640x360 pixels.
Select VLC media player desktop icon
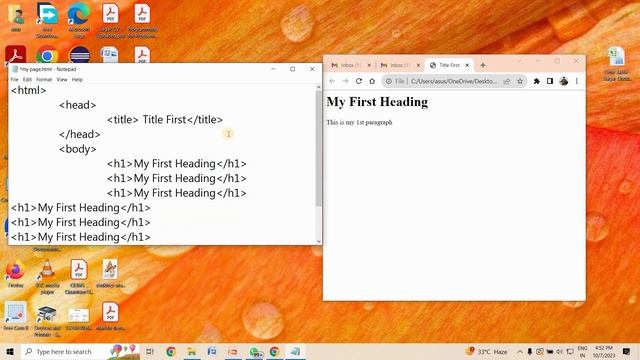click(x=47, y=276)
